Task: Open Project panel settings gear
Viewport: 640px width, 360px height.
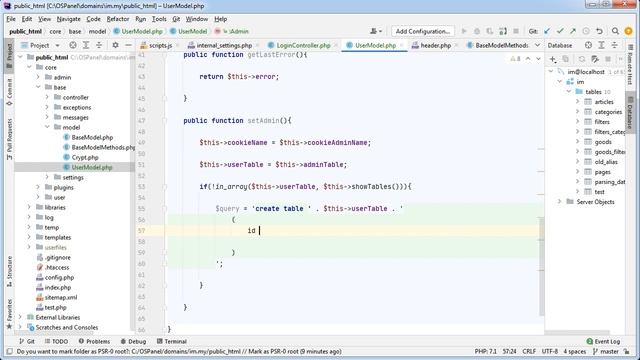Action: click(x=116, y=45)
